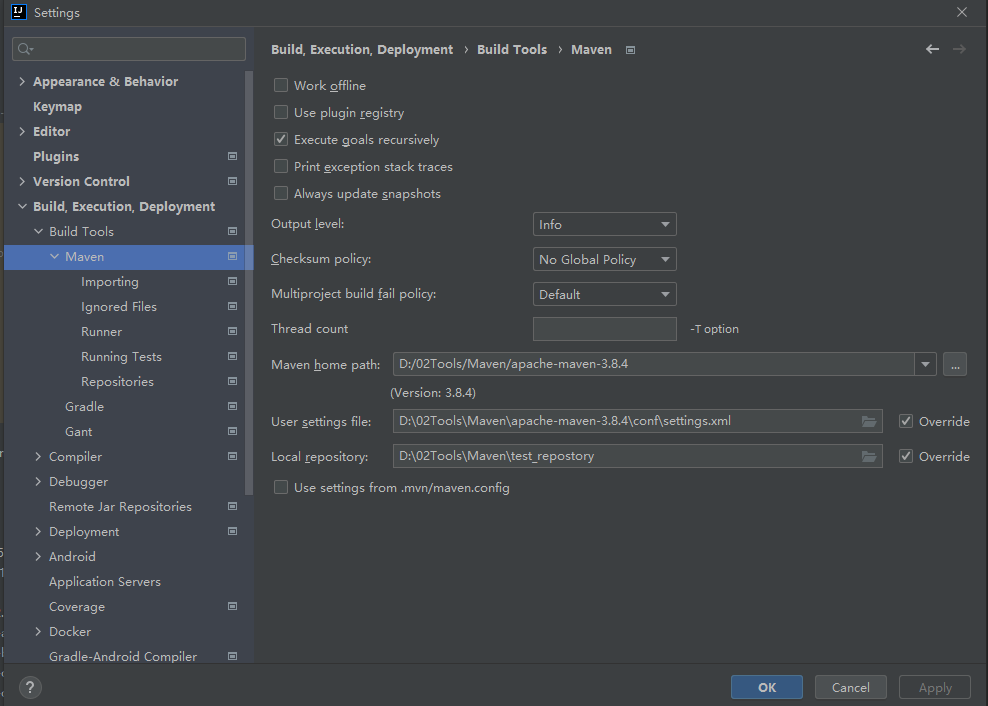This screenshot has width=988, height=706.
Task: Enable Always update snapshots
Action: (x=281, y=194)
